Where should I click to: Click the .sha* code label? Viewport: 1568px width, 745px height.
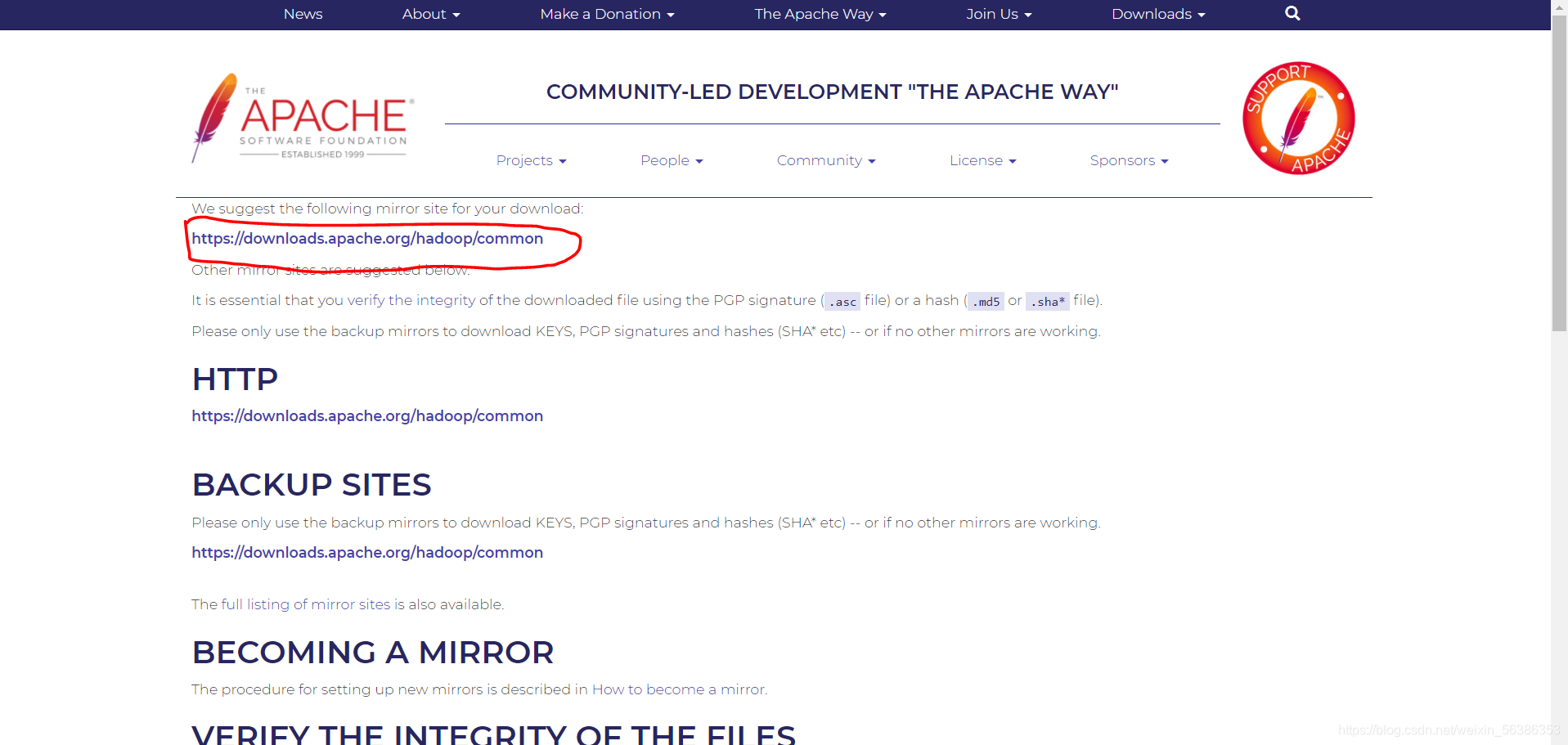(x=1048, y=302)
